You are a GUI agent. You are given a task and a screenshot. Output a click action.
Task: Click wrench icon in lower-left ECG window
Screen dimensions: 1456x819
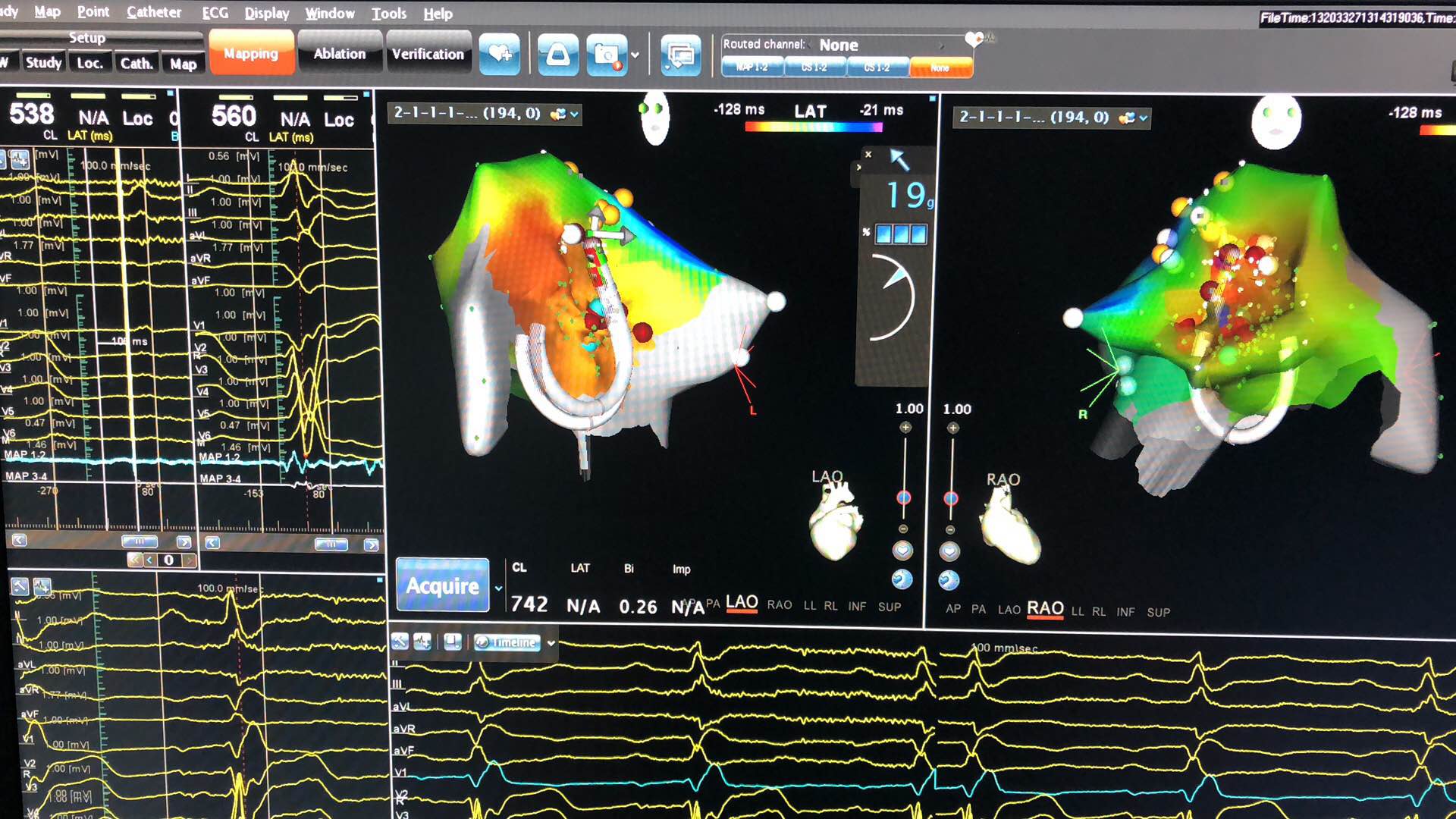click(20, 586)
